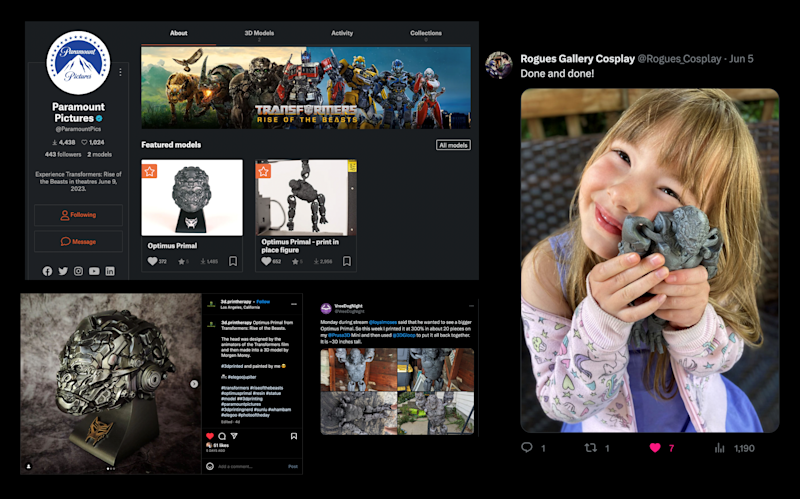800x499 pixels.
Task: Click the Paramount Pictures profile logo
Action: point(78,63)
